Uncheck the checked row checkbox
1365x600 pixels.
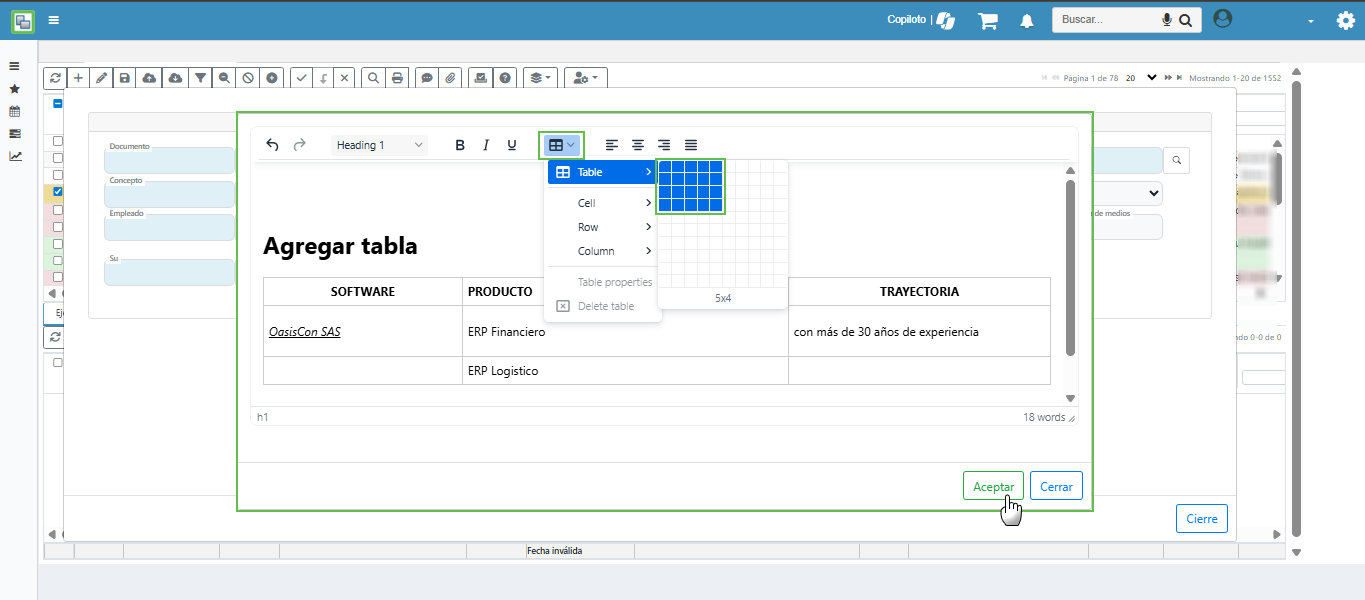(x=58, y=191)
